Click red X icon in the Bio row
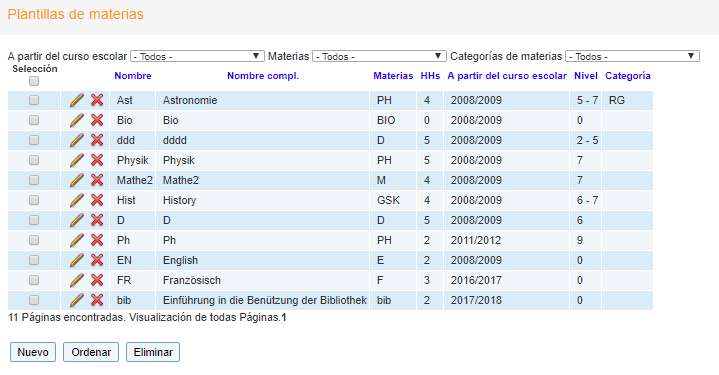Screen dimensions: 719x375 (97, 120)
